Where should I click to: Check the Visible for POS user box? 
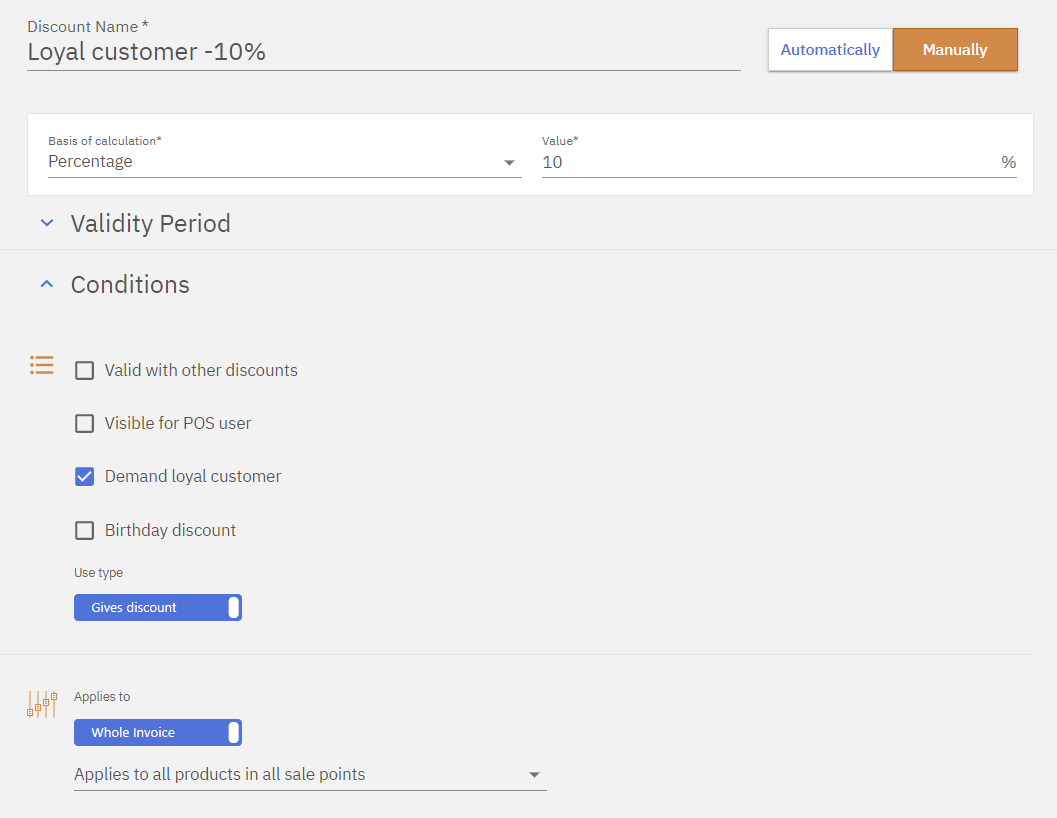pos(85,423)
